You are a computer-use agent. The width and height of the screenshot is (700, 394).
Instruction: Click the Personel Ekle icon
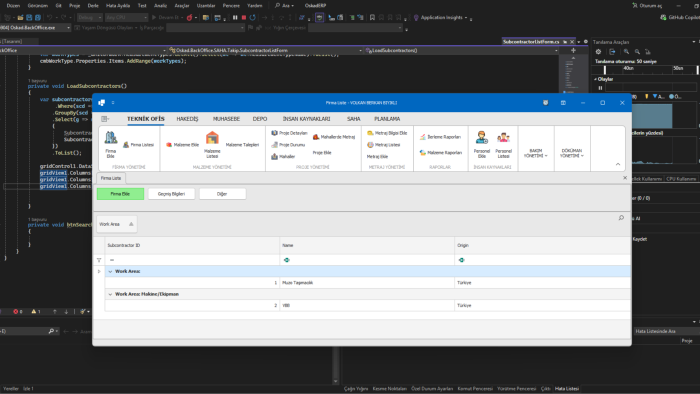482,145
